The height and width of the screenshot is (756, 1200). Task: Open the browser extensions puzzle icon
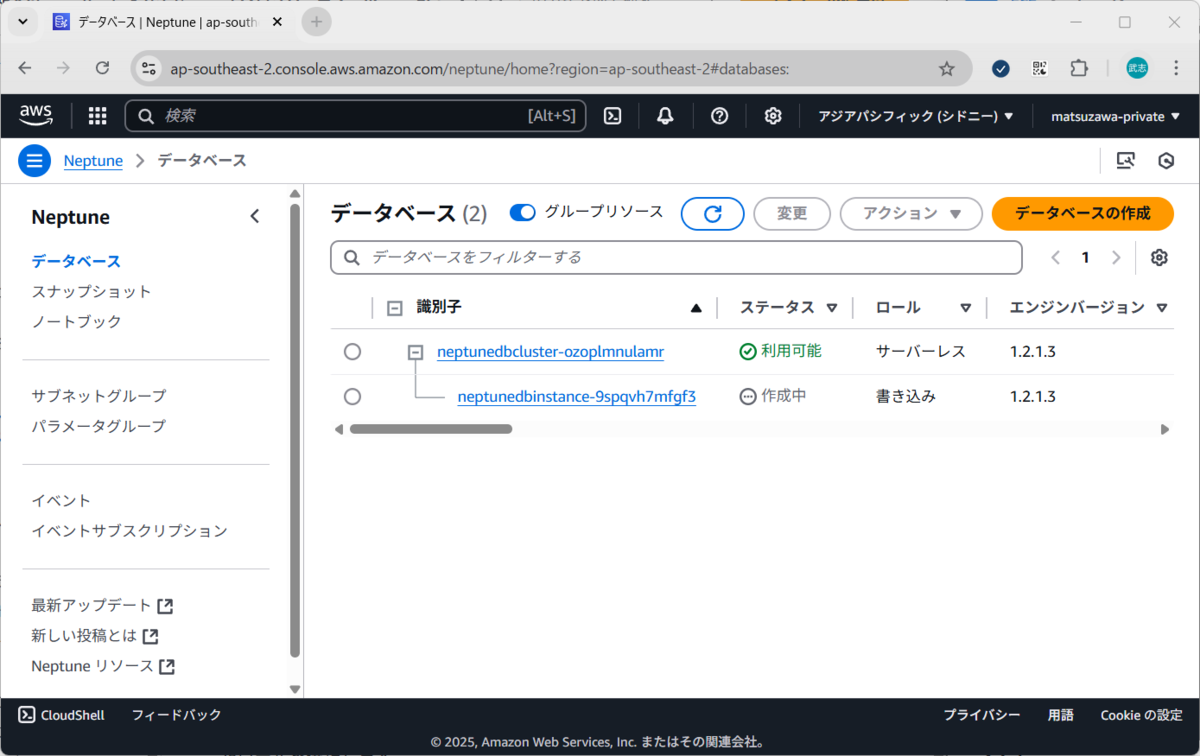coord(1078,68)
